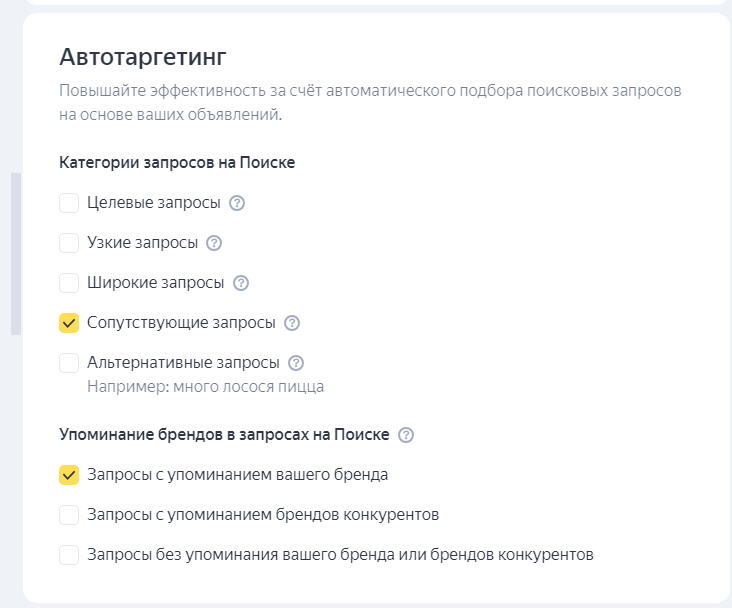The image size is (732, 608).
Task: Click question mark beside Узкие запросы
Action: point(213,243)
